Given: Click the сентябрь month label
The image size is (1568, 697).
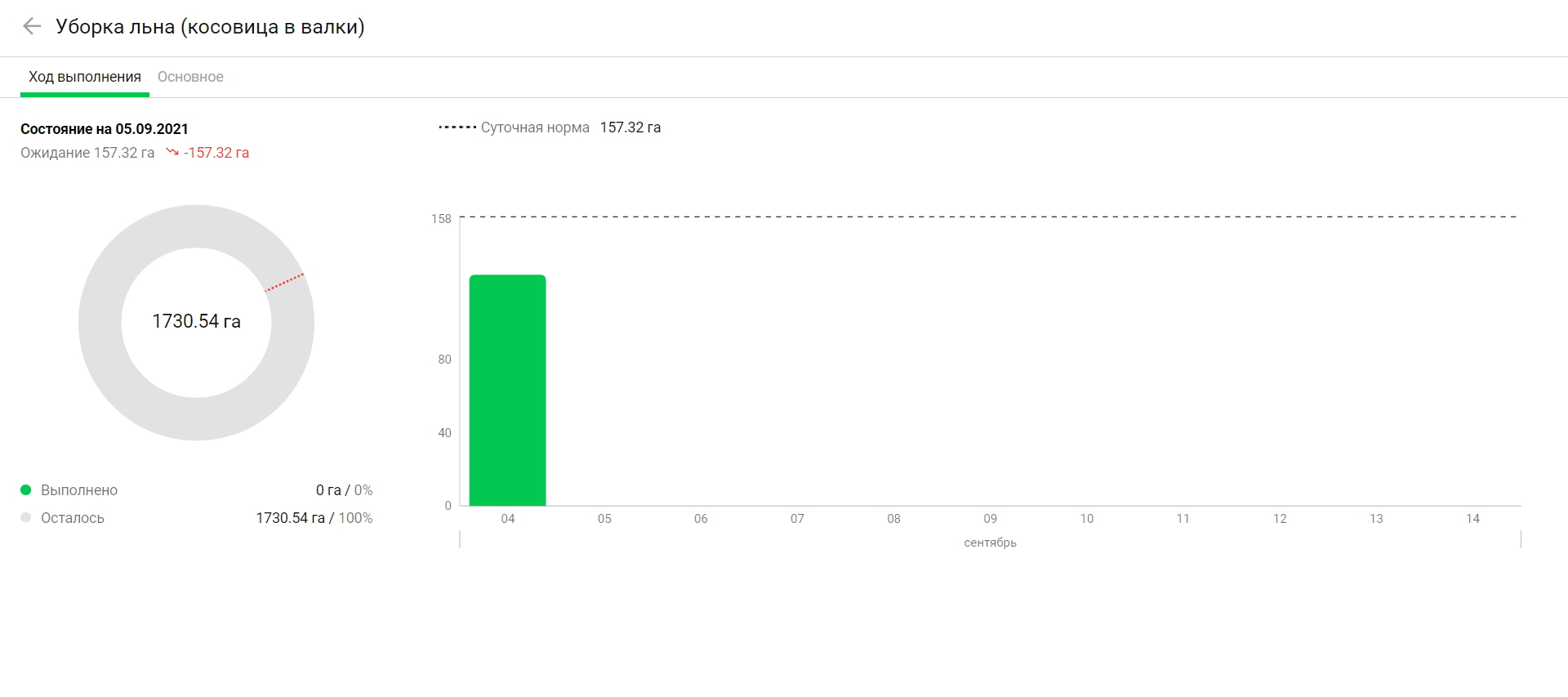Looking at the screenshot, I should 990,543.
